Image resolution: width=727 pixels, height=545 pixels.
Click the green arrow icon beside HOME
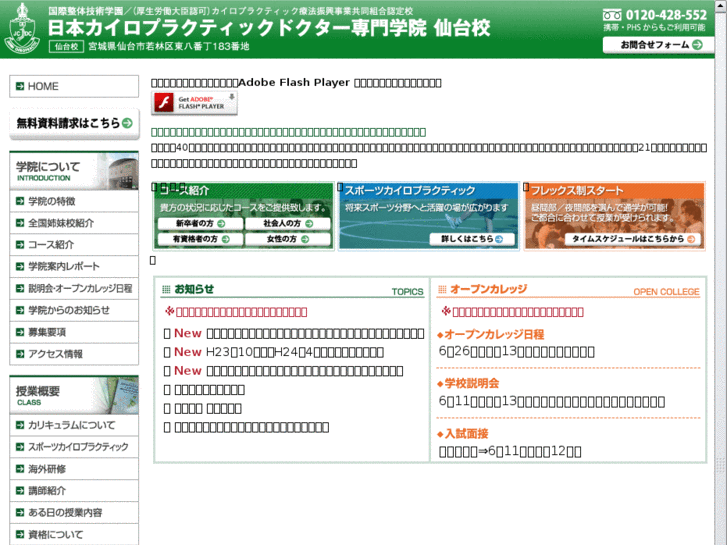click(x=20, y=86)
